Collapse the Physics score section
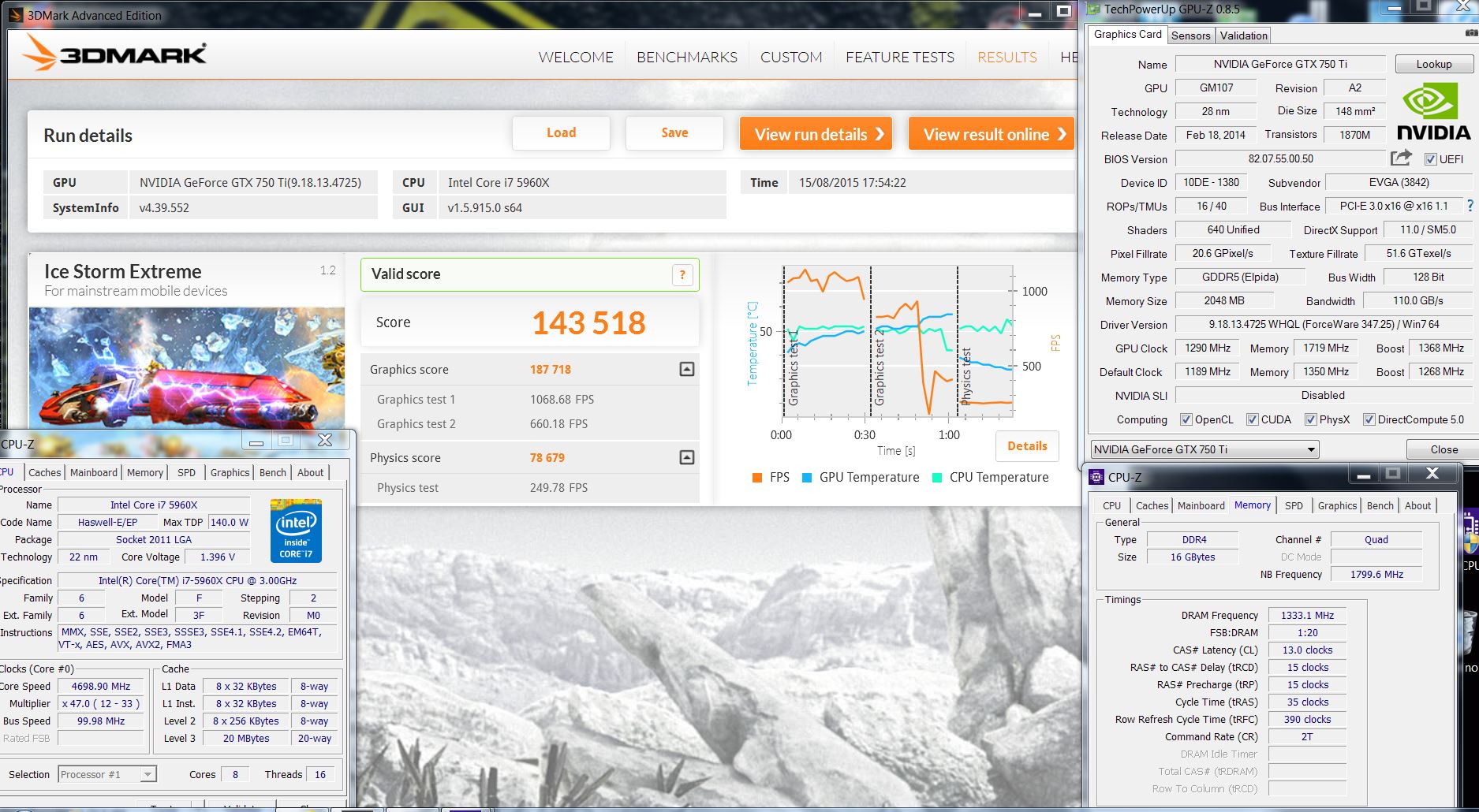Viewport: 1479px width, 812px height. coord(687,457)
